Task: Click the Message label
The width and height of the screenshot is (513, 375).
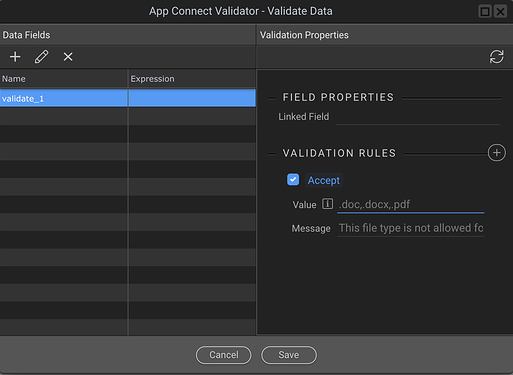Action: pyautogui.click(x=311, y=228)
